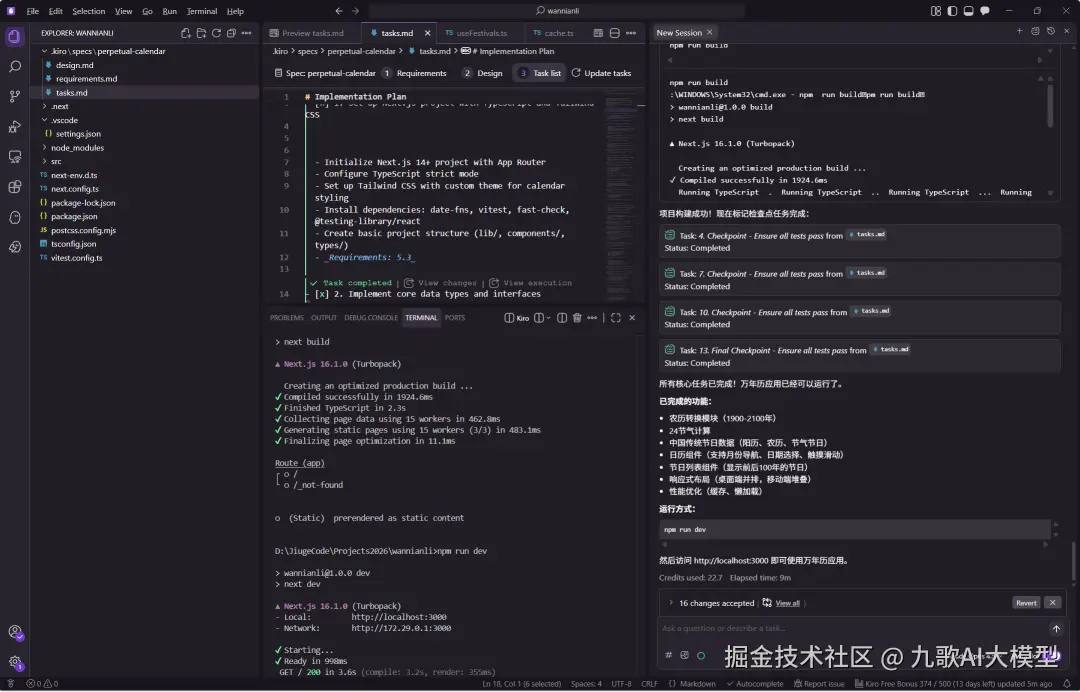Screen dimensions: 1080x692
Task: Maximize the terminal panel size
Action: click(616, 318)
